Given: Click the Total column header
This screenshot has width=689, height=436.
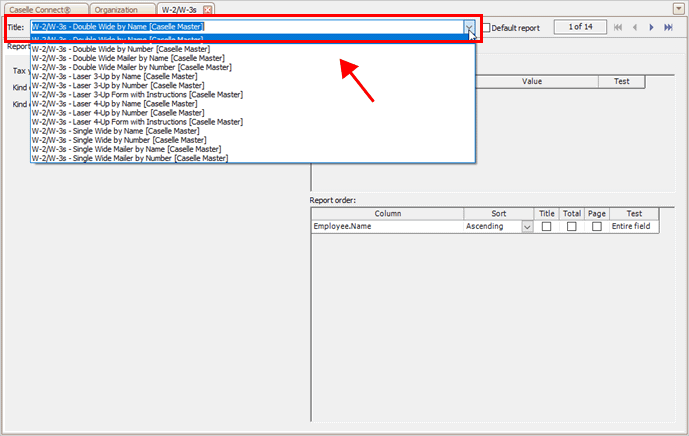Looking at the screenshot, I should (x=572, y=214).
